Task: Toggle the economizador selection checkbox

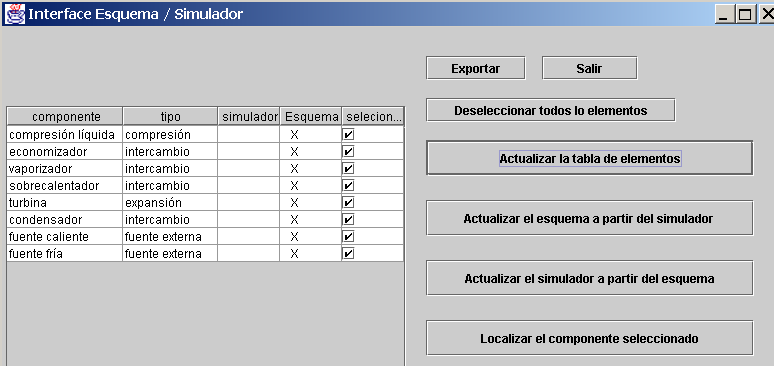Action: pyautogui.click(x=348, y=152)
